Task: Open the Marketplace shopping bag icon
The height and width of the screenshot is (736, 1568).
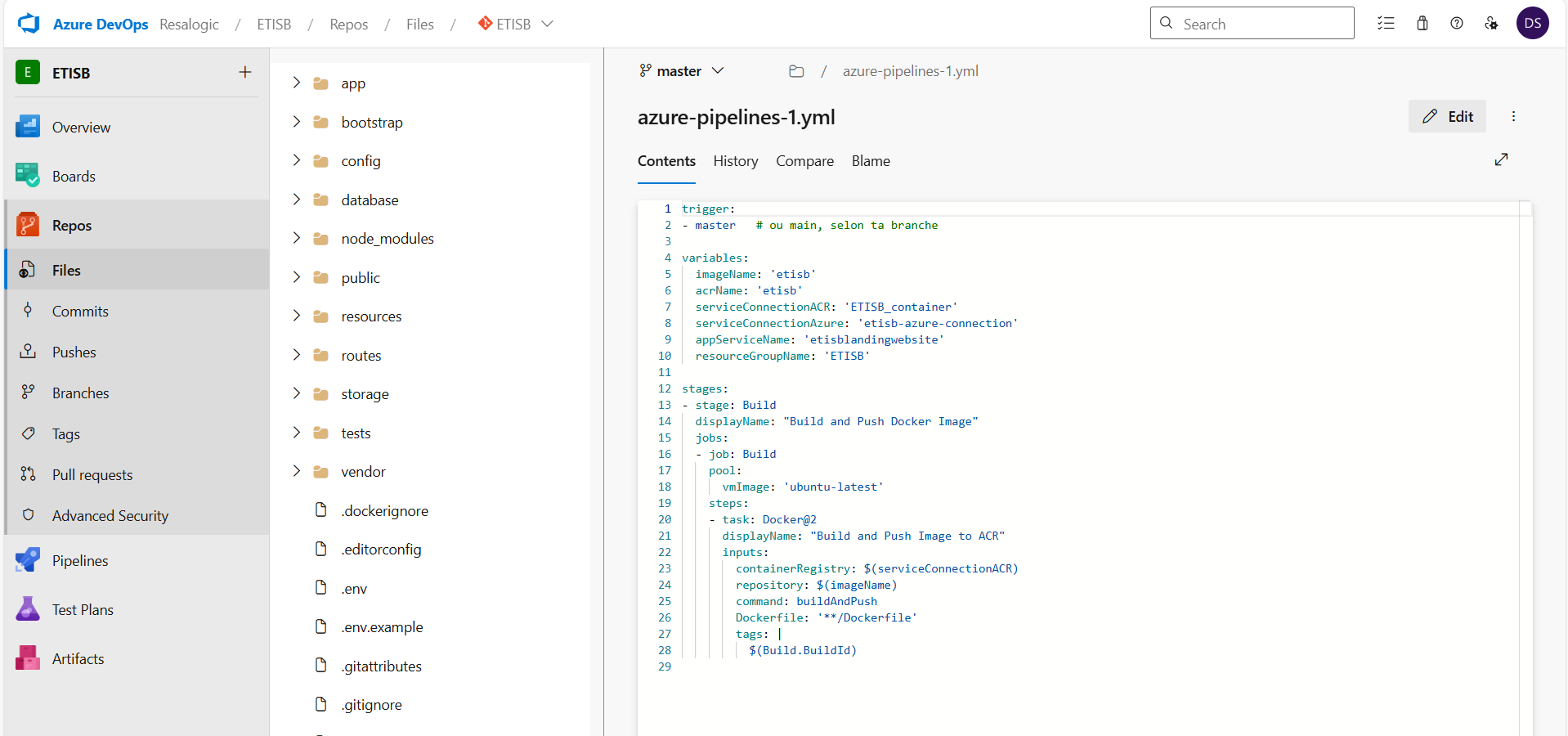Action: 1422,24
